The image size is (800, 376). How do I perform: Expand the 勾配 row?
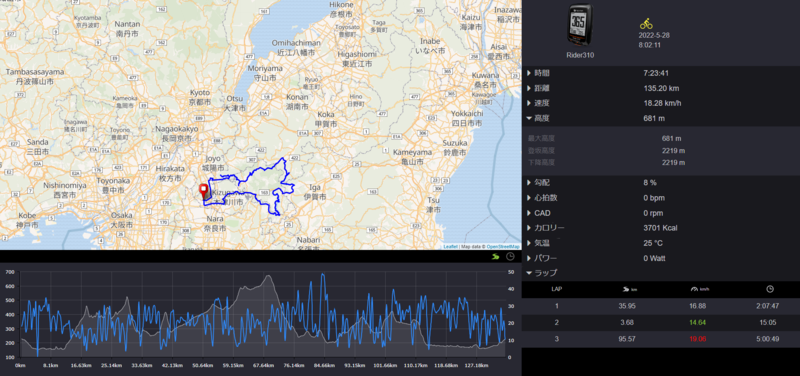pyautogui.click(x=530, y=182)
